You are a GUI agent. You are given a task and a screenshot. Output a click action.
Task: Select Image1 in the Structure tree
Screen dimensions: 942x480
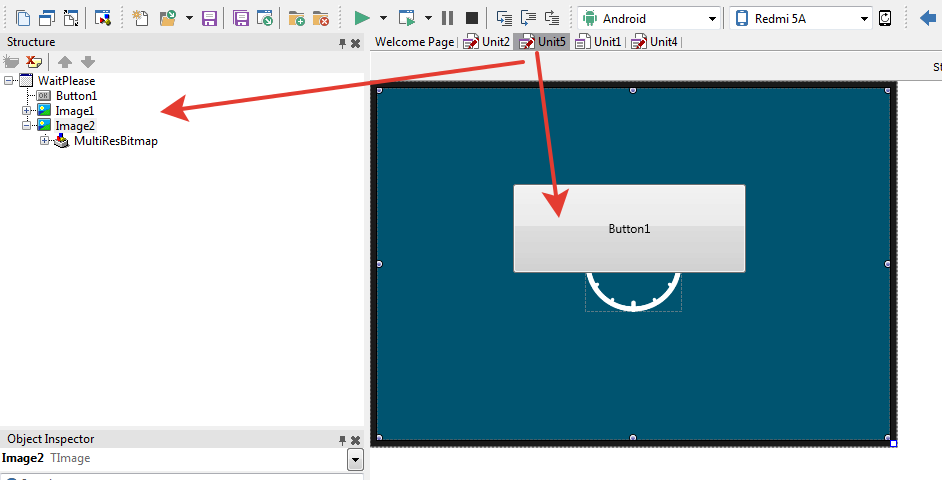74,111
